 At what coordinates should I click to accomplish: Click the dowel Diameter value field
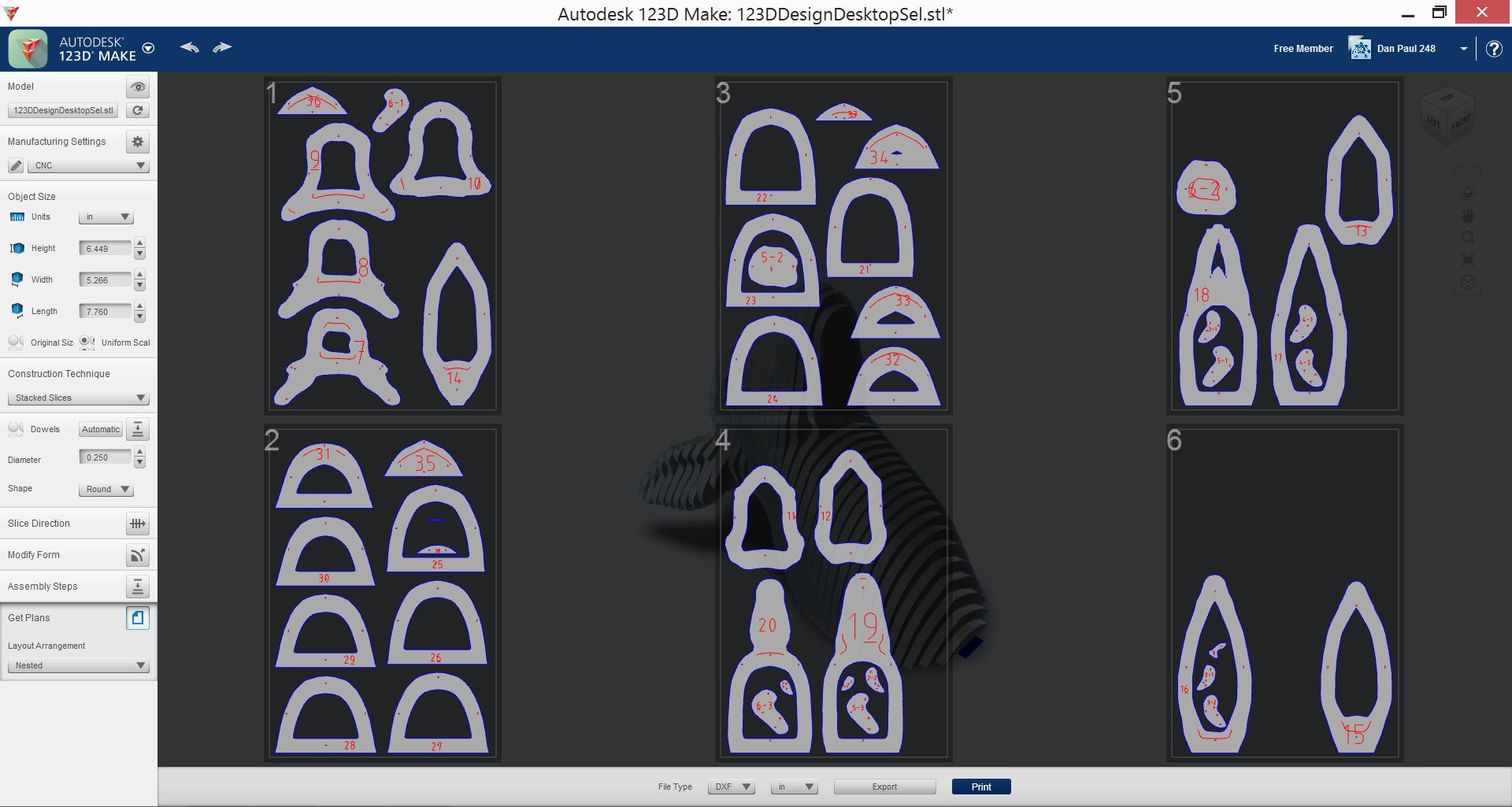[x=105, y=457]
